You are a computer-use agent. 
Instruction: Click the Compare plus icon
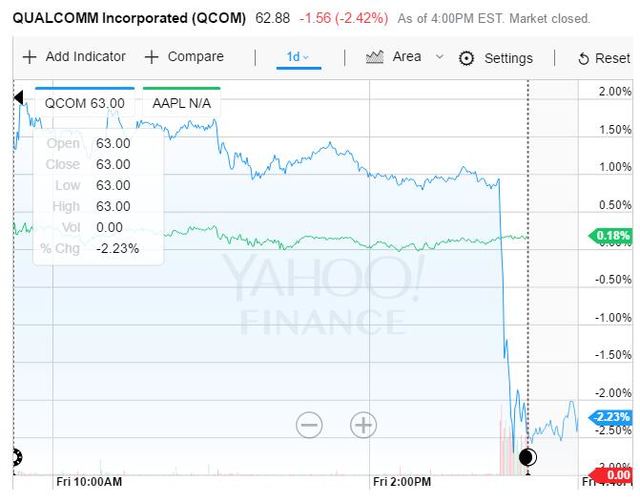(x=152, y=57)
